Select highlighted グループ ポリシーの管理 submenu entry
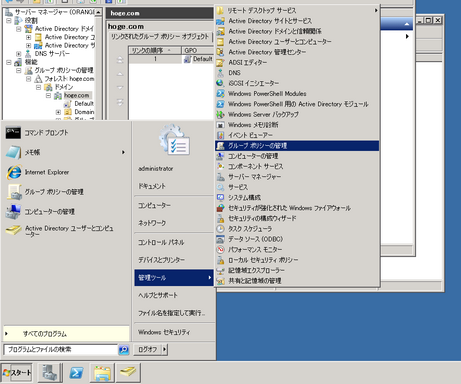Image resolution: width=461 pixels, height=384 pixels. point(297,146)
